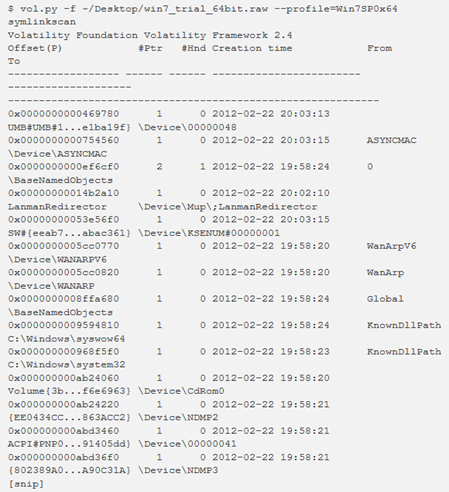
Task: Click the To column header
Action: point(14,62)
